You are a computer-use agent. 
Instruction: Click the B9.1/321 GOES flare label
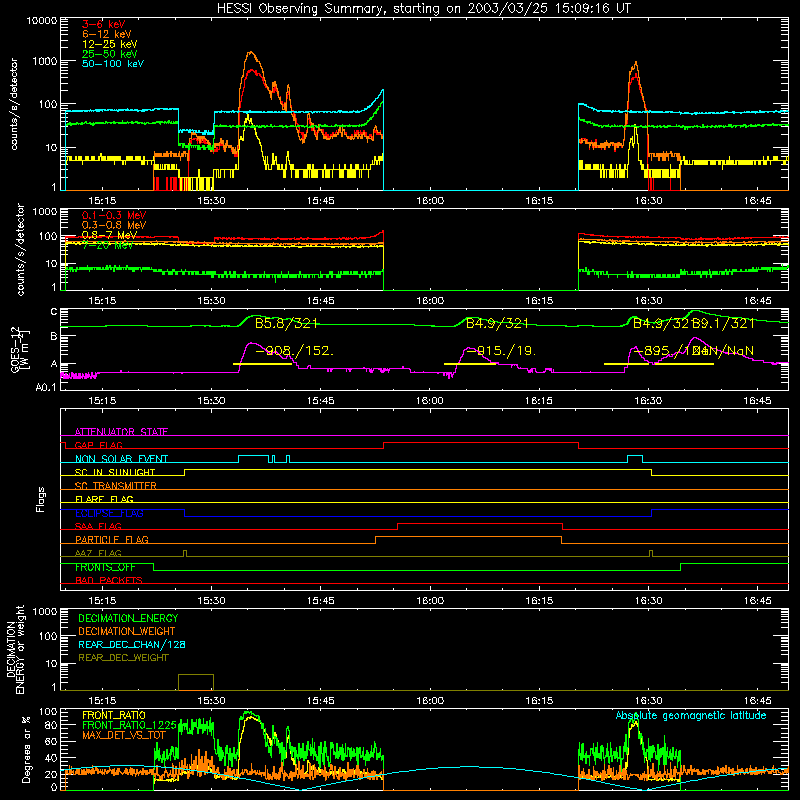(723, 323)
